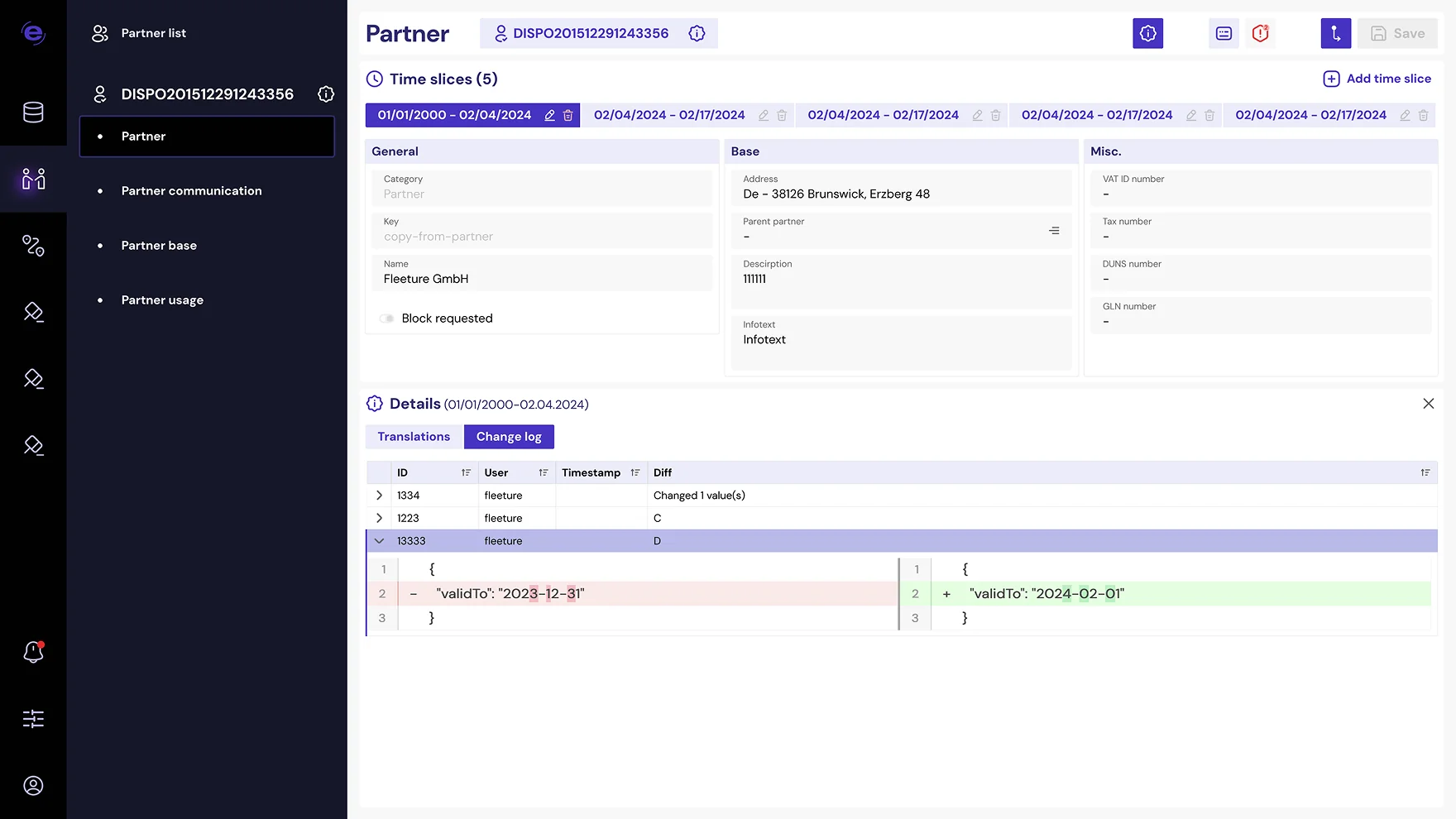
Task: Click the Address field
Action: [x=901, y=187]
